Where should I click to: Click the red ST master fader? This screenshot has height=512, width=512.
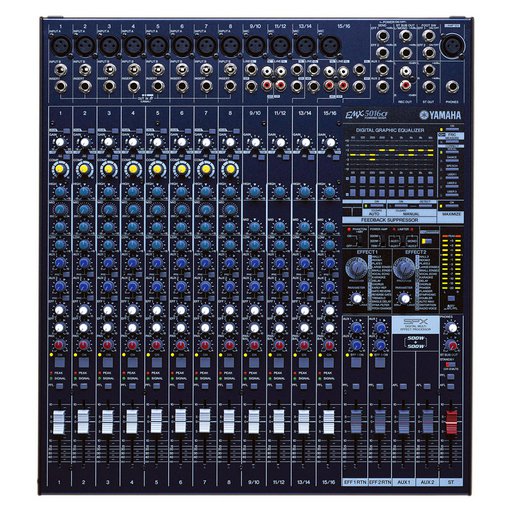452,422
